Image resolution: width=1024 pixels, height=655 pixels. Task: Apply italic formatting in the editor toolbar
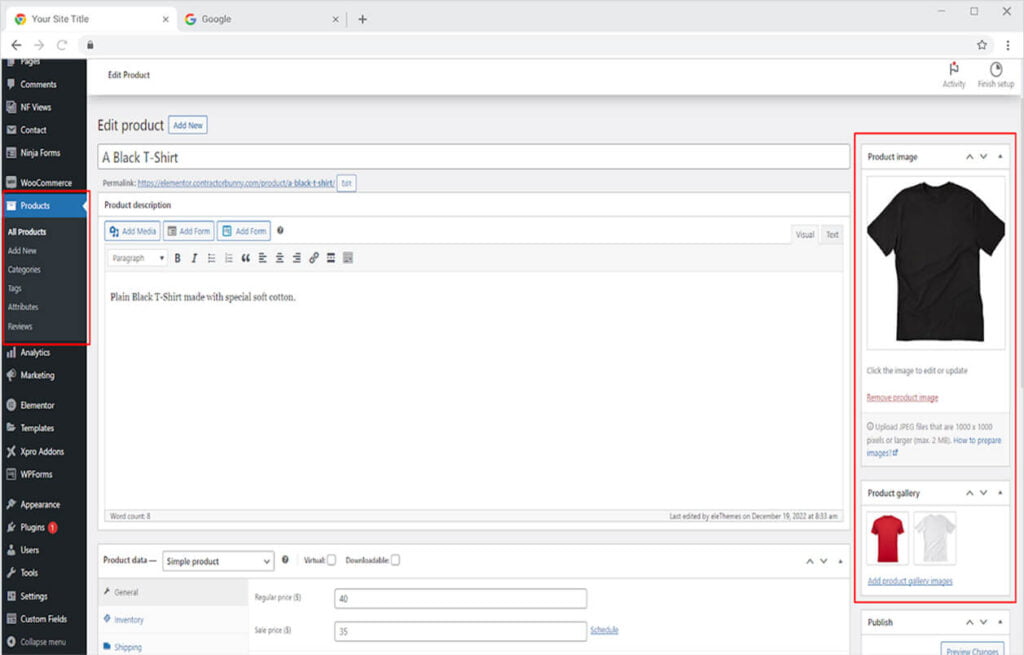point(194,258)
